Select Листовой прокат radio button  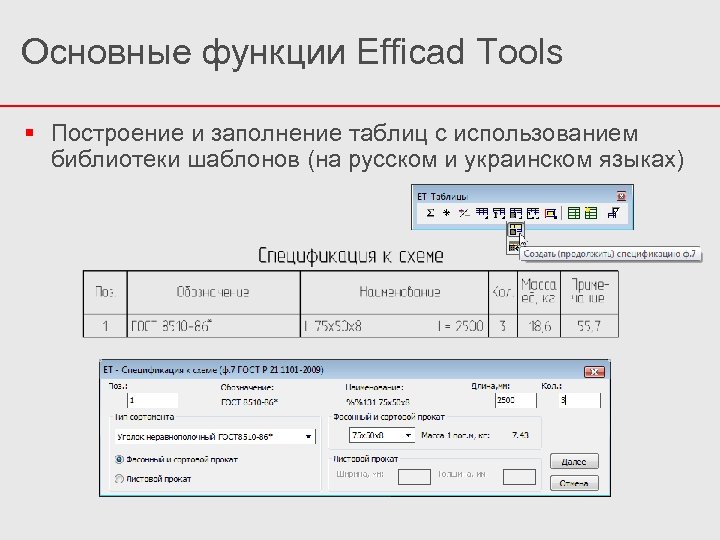tap(119, 478)
